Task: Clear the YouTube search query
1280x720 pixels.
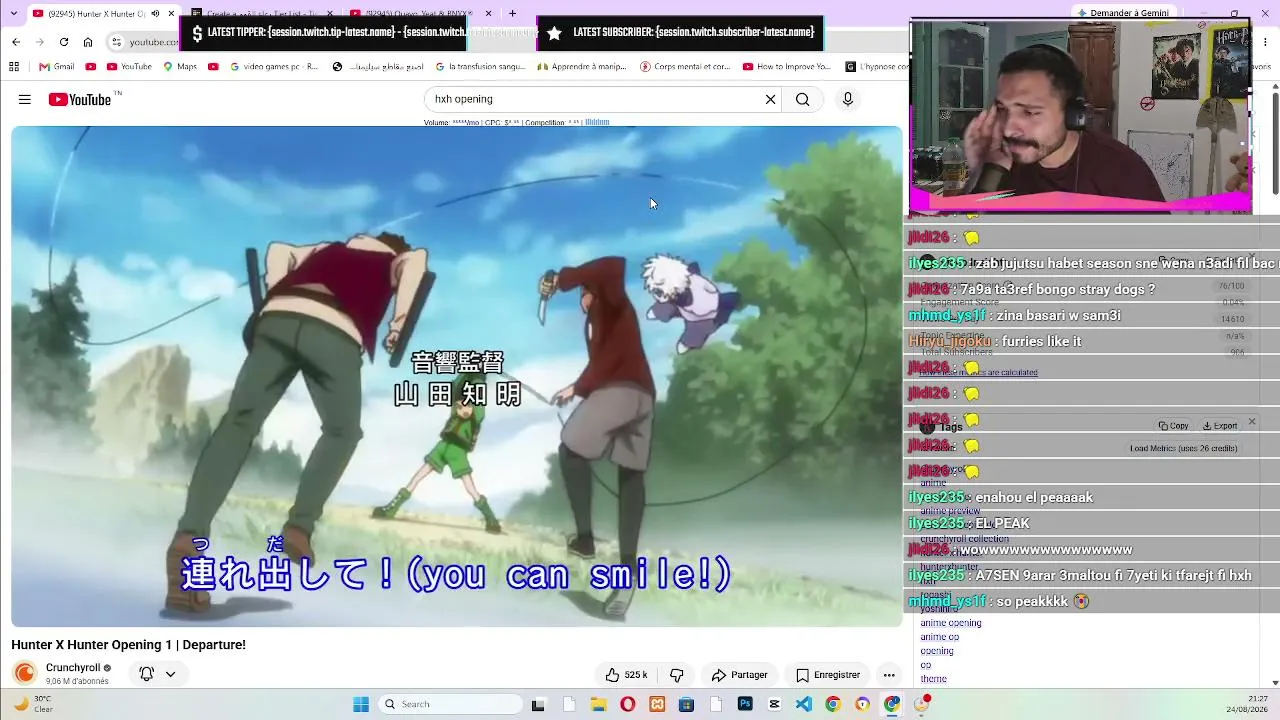Action: (x=770, y=99)
